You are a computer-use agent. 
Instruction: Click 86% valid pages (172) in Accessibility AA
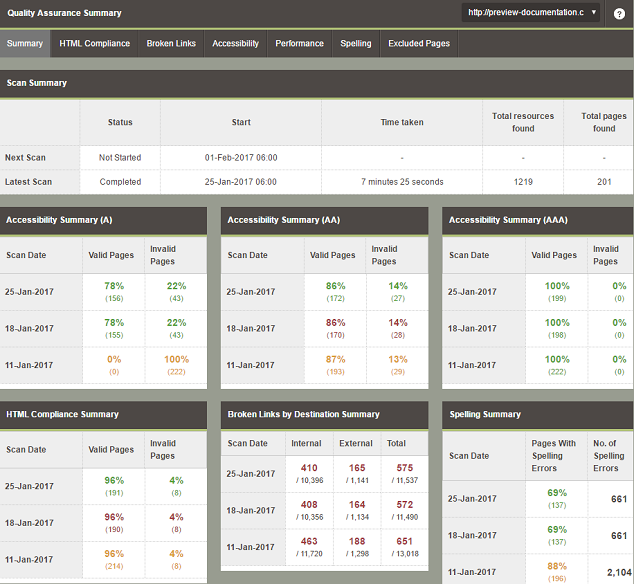pos(336,292)
